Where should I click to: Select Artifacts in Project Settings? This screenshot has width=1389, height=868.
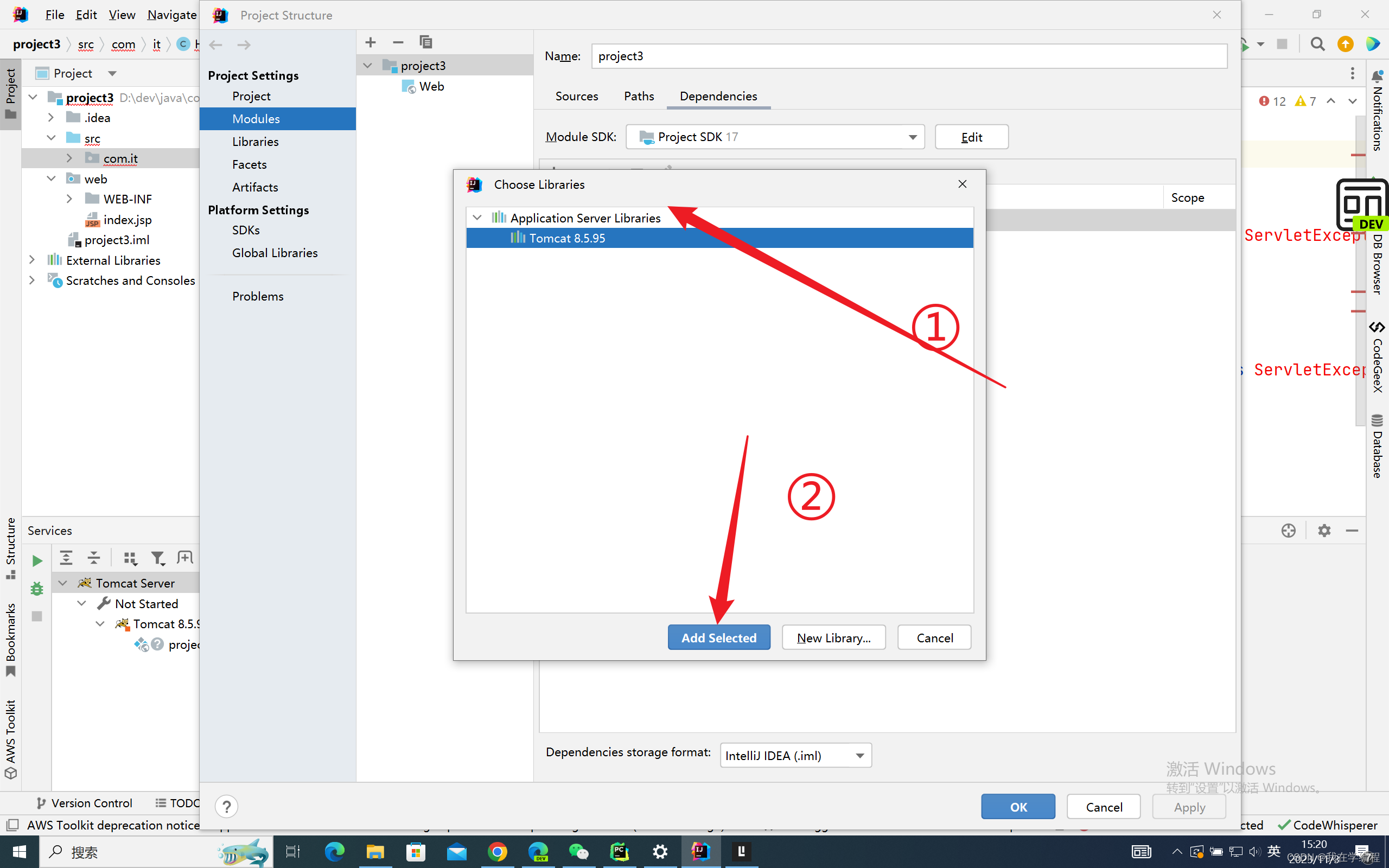[255, 187]
